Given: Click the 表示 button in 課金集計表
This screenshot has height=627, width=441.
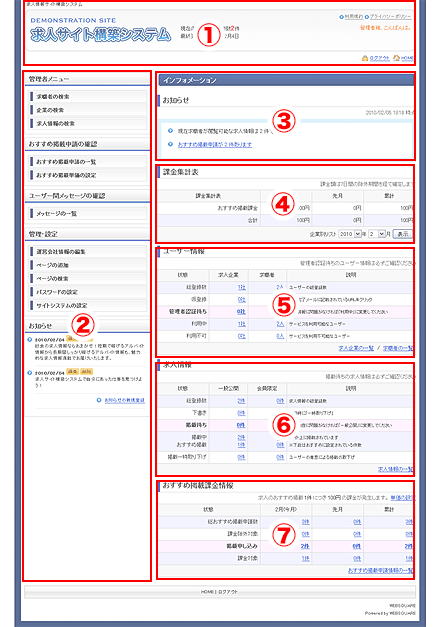Looking at the screenshot, I should (x=402, y=234).
